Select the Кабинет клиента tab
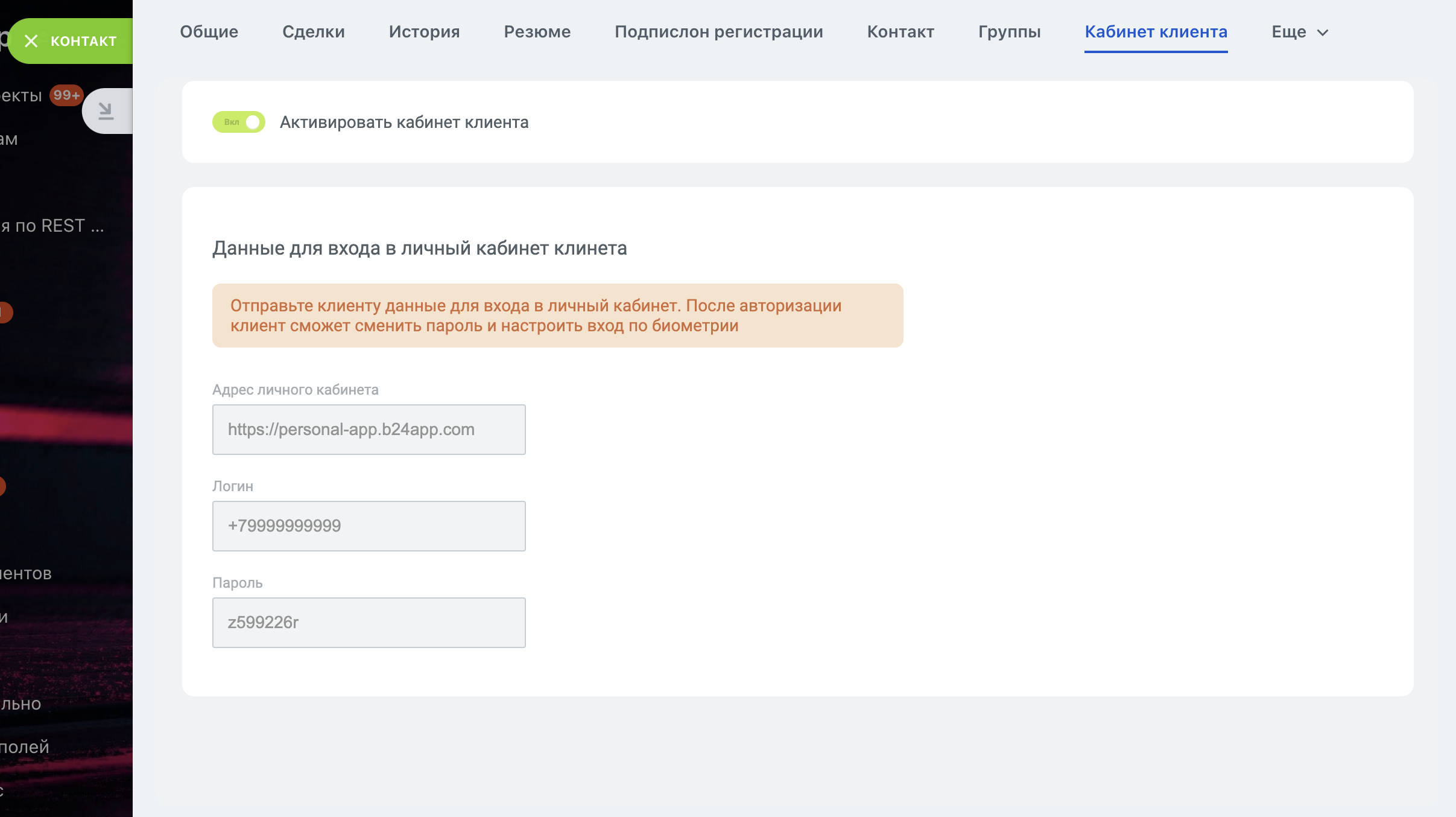This screenshot has width=1456, height=817. (x=1156, y=32)
